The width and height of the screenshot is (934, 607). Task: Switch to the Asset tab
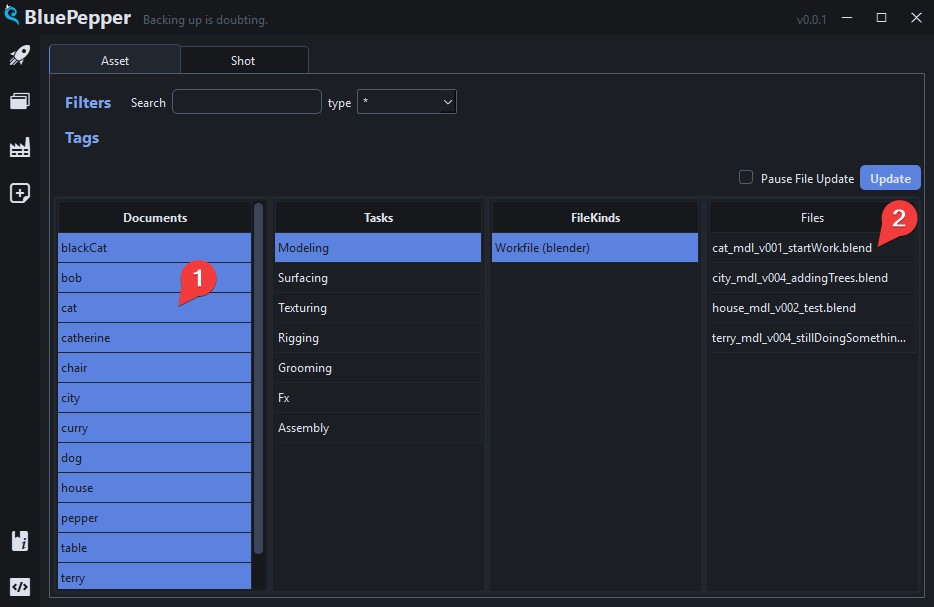[x=115, y=60]
